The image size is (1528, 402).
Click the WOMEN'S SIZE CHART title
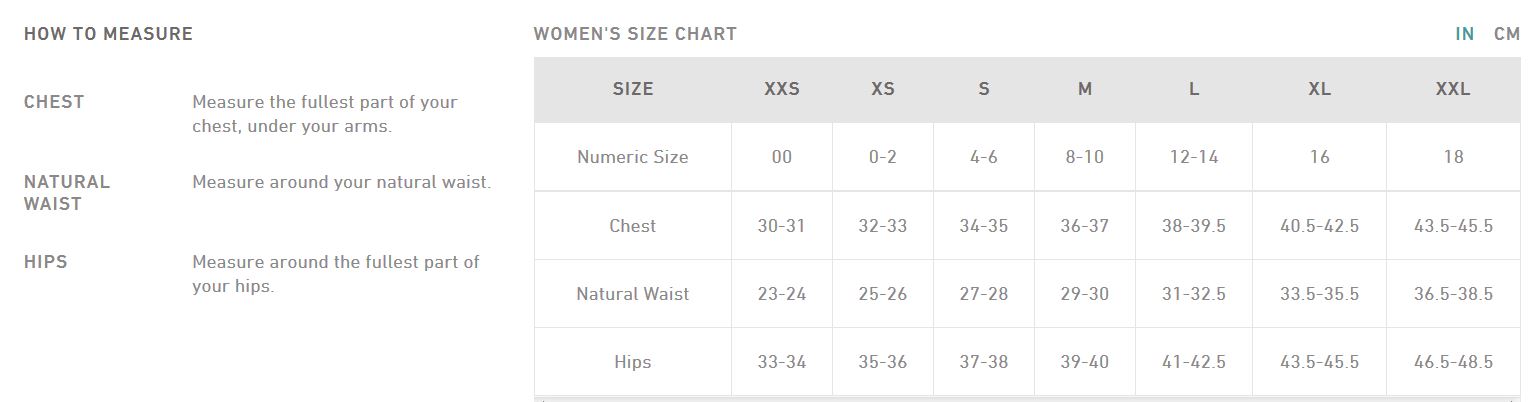click(635, 33)
